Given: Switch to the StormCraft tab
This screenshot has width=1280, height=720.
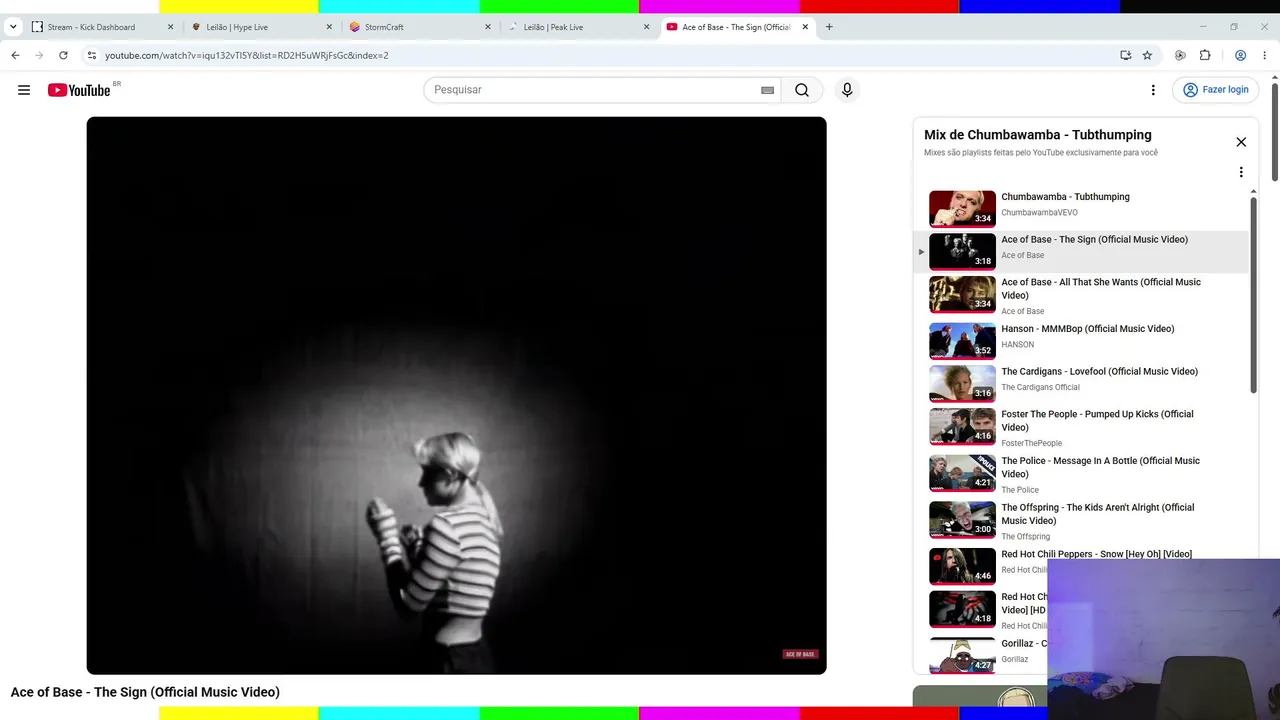Looking at the screenshot, I should (x=419, y=27).
